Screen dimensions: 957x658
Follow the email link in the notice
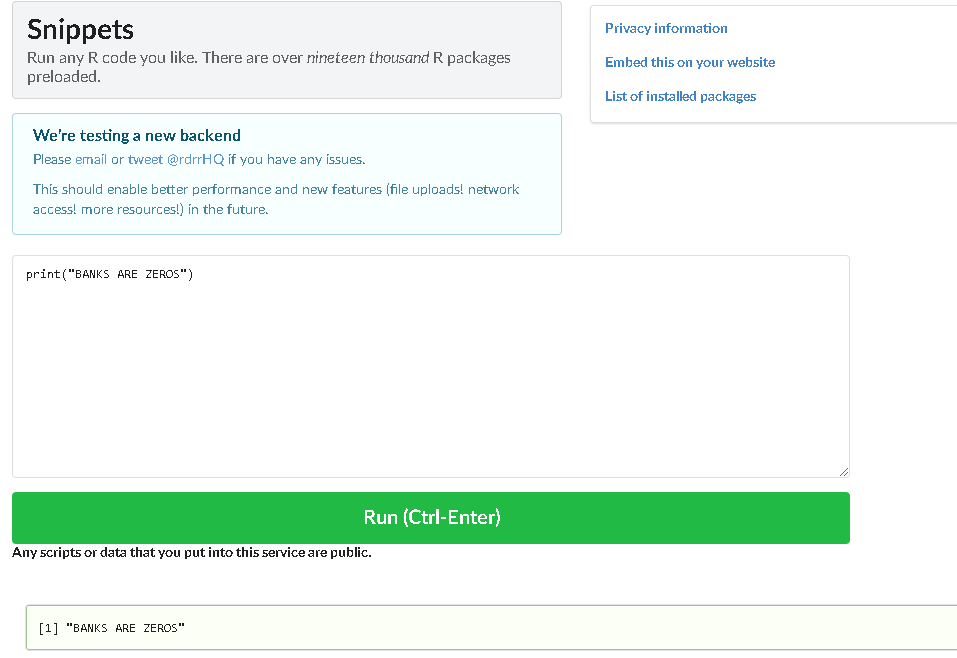91,159
